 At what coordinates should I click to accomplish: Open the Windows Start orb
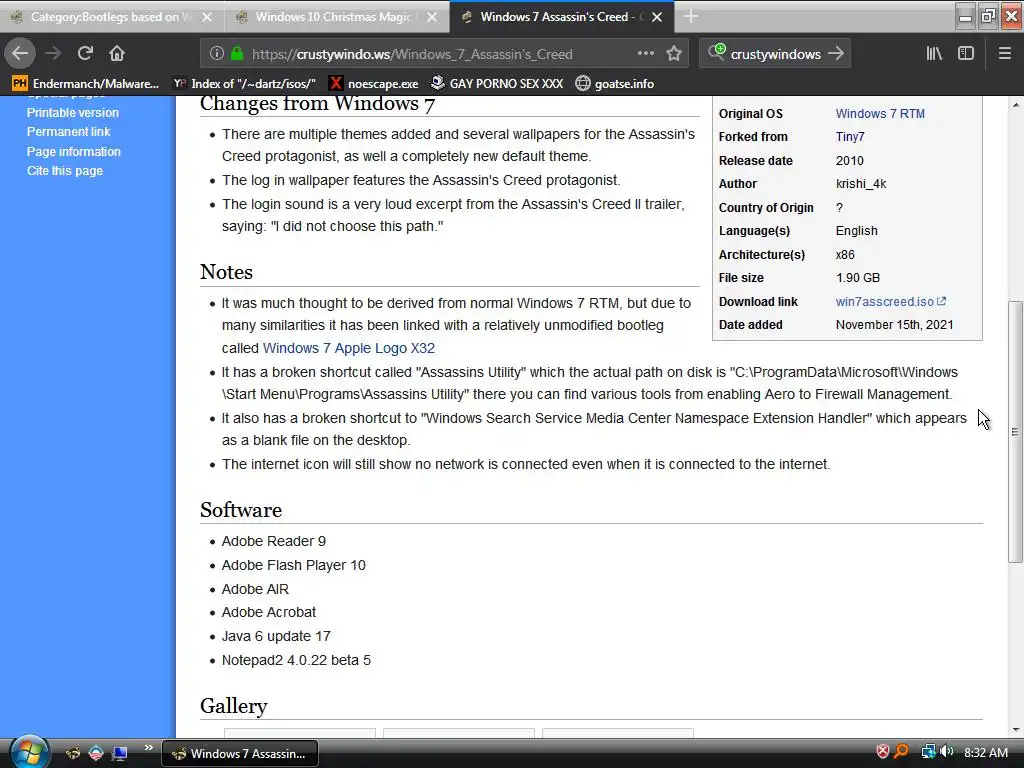click(29, 752)
